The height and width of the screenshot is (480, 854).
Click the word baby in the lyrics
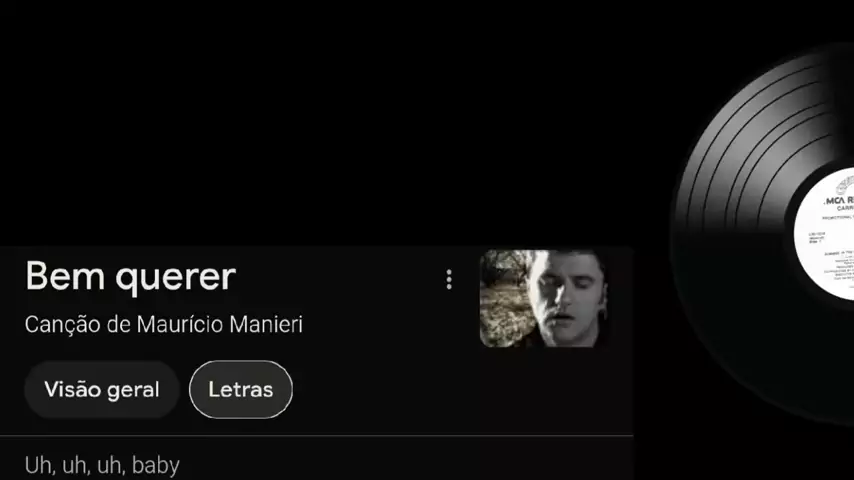pyautogui.click(x=156, y=466)
